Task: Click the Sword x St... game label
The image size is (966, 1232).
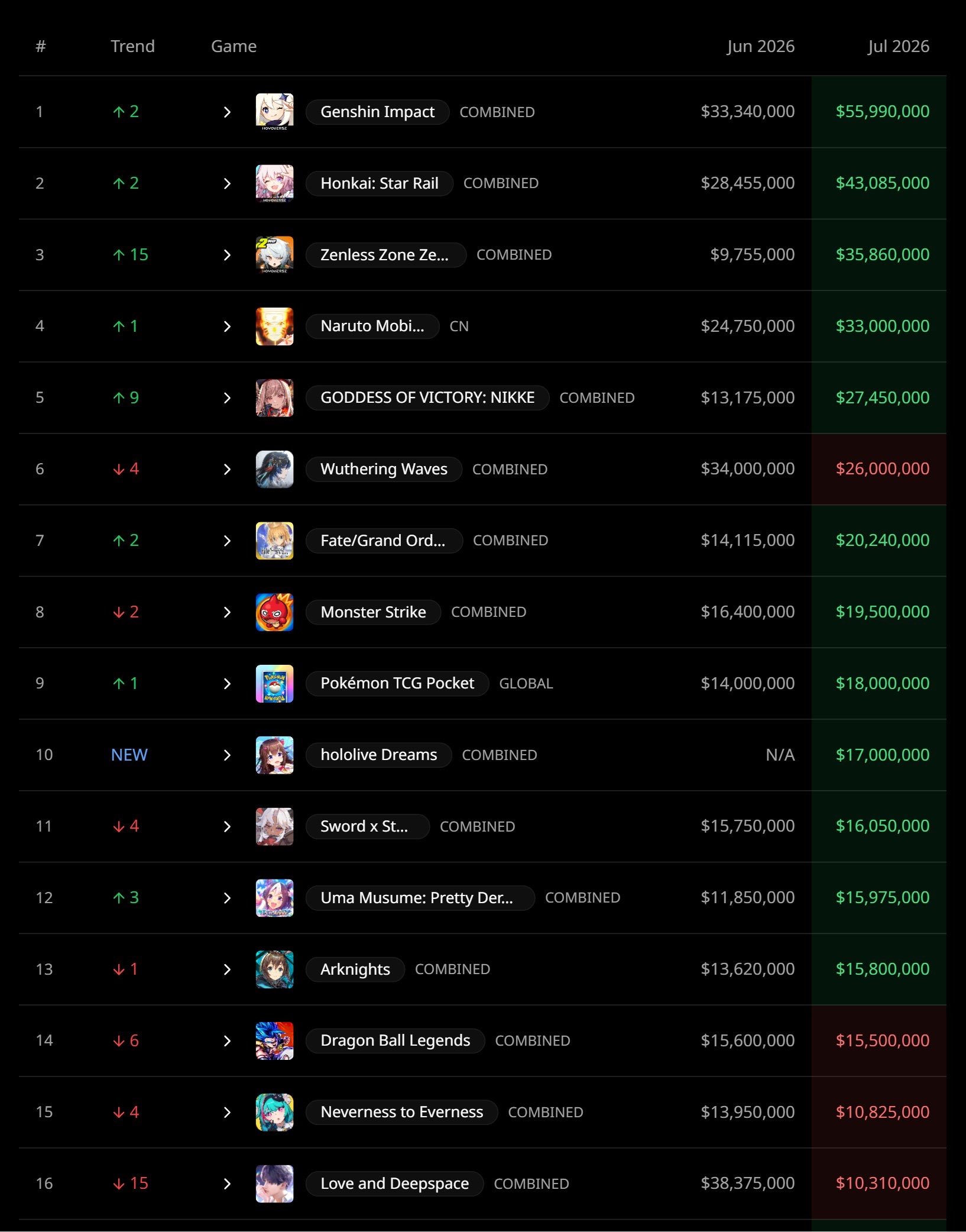Action: click(x=367, y=826)
